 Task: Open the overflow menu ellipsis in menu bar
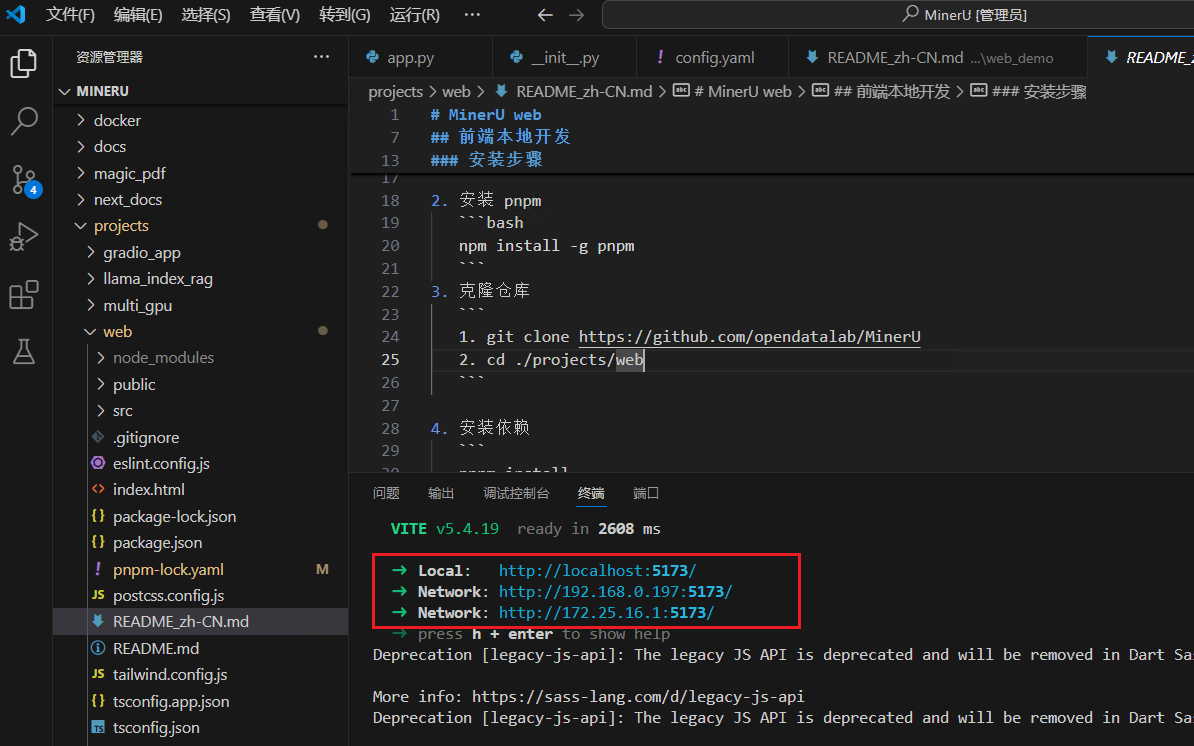click(472, 14)
